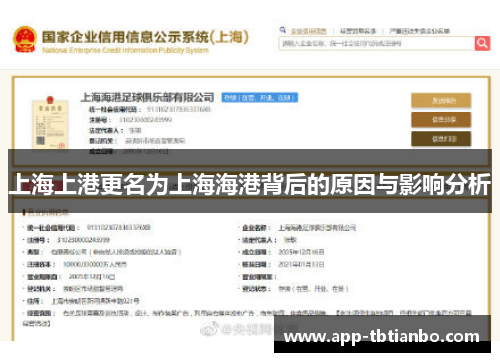Click the National Enterprise Credit Information Publicity System subtitle
The height and width of the screenshot is (362, 500).
[x=125, y=50]
